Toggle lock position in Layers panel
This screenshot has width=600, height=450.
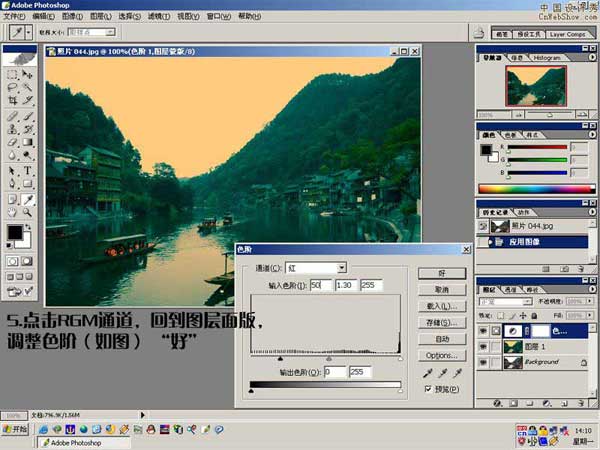pyautogui.click(x=523, y=316)
